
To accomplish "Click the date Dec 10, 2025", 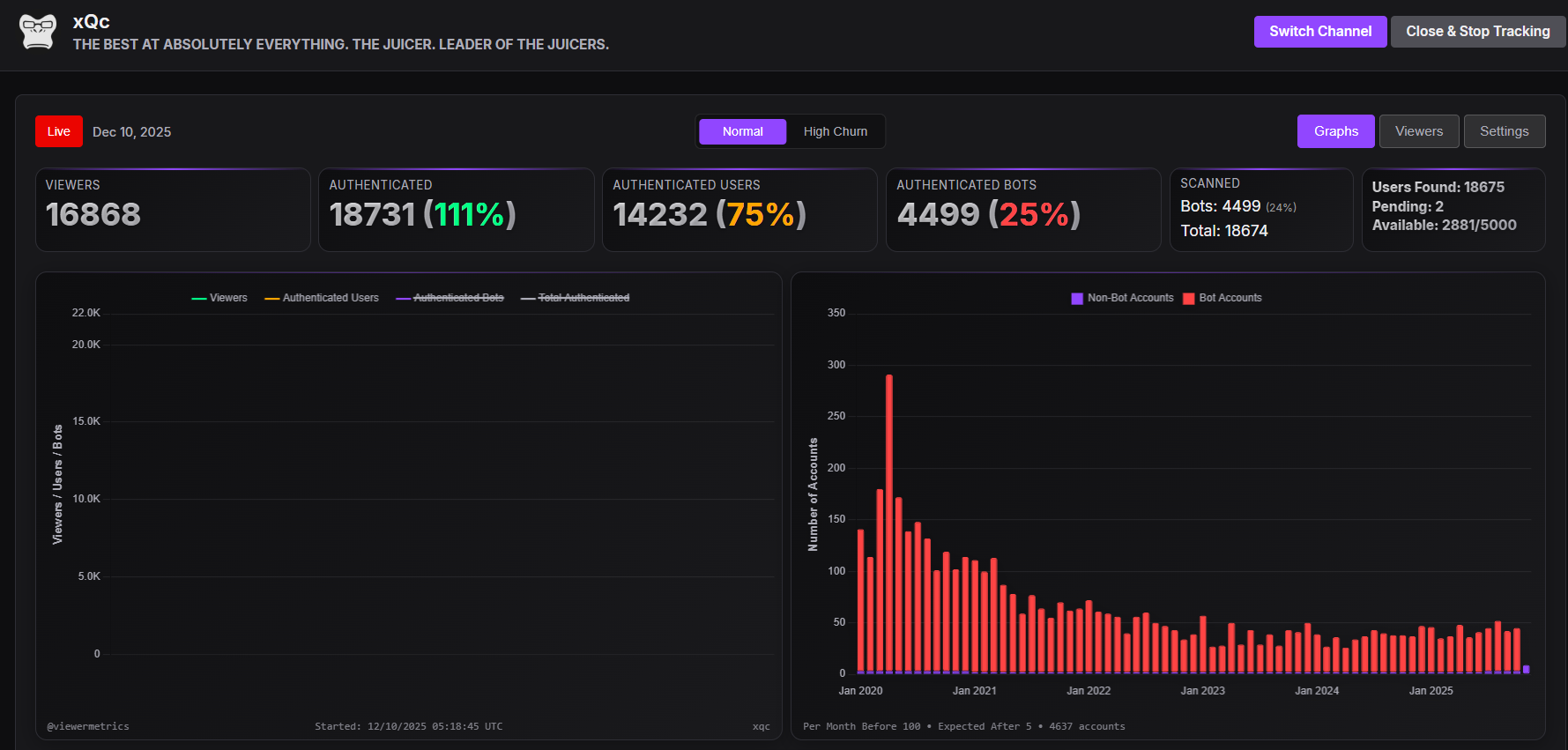I will [x=132, y=132].
